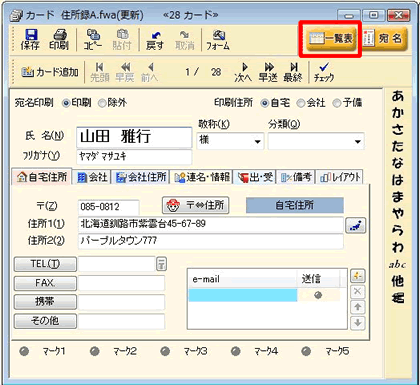Viewport: 420px width, 385px height.
Task: Click the FAX button
Action: click(x=45, y=283)
